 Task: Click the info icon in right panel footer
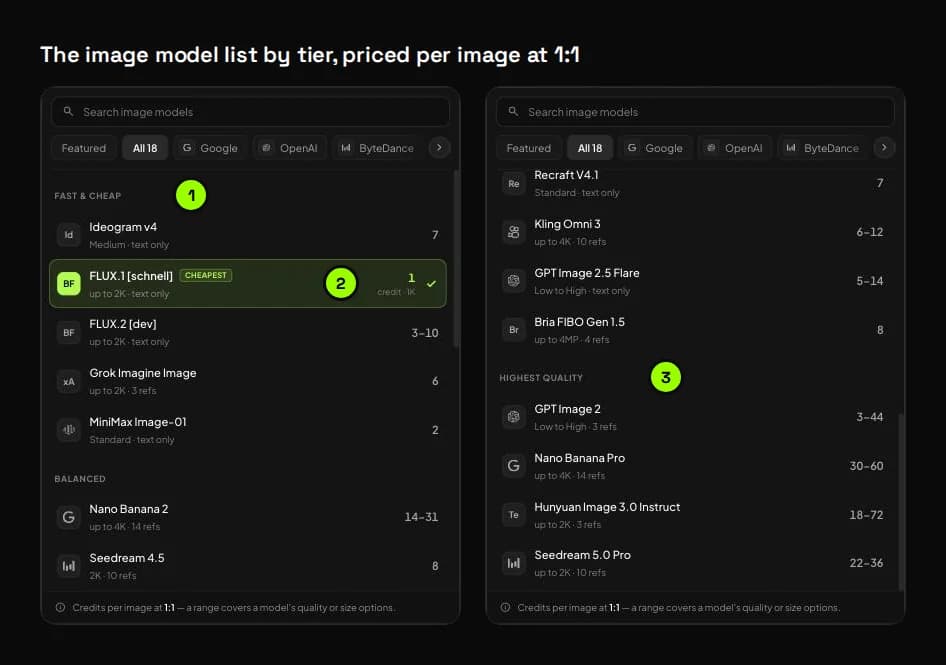tap(506, 607)
